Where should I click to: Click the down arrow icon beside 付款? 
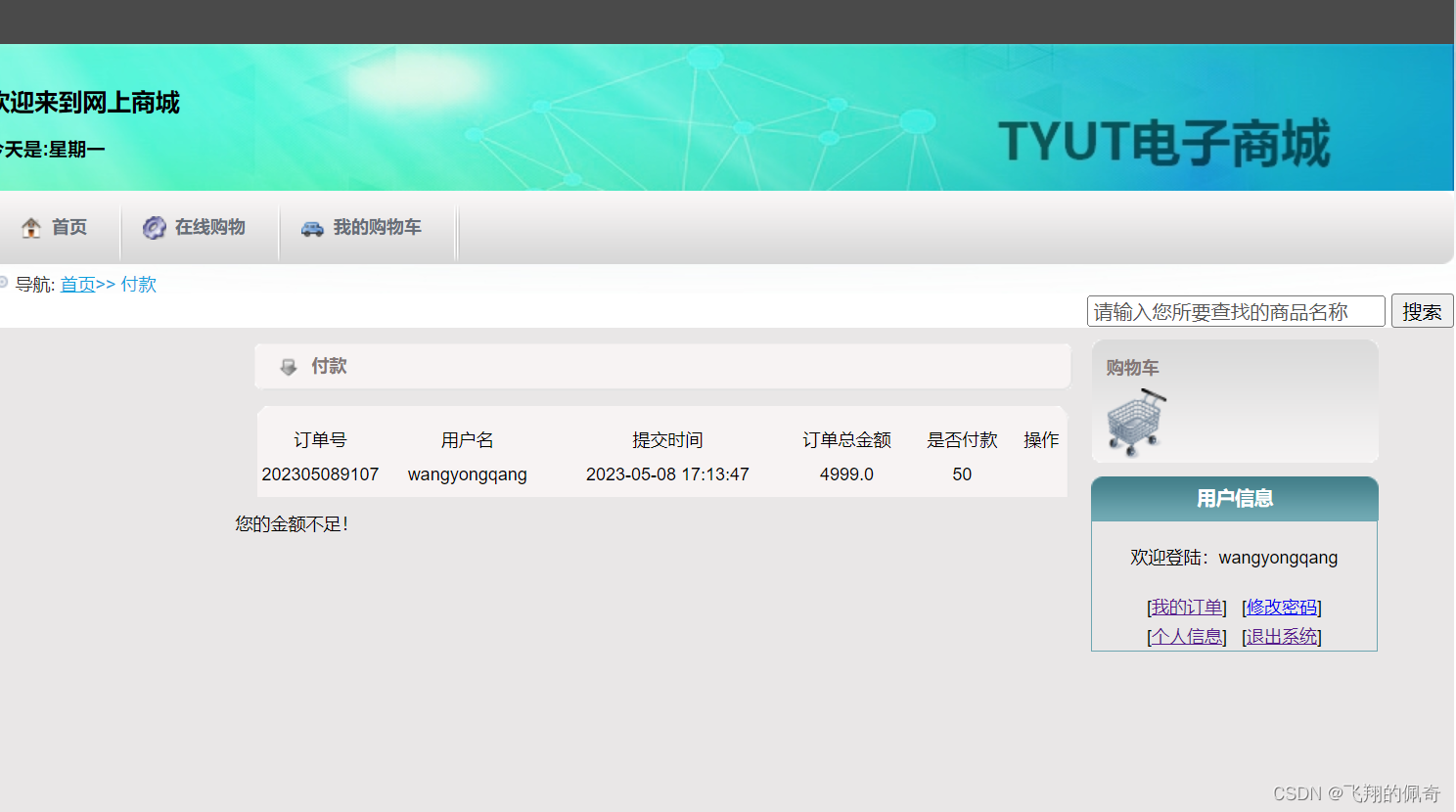pyautogui.click(x=289, y=367)
